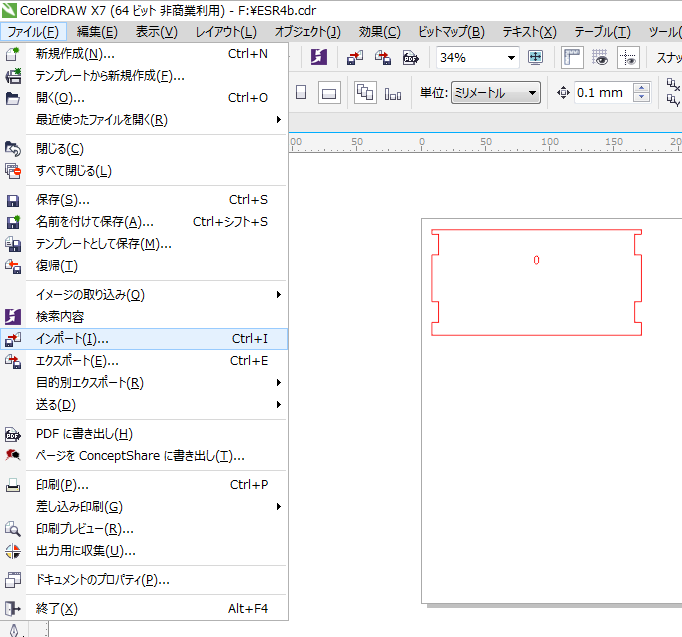Viewport: 682px width, 637px height.
Task: Select the portrait orientation icon
Action: pos(301,93)
